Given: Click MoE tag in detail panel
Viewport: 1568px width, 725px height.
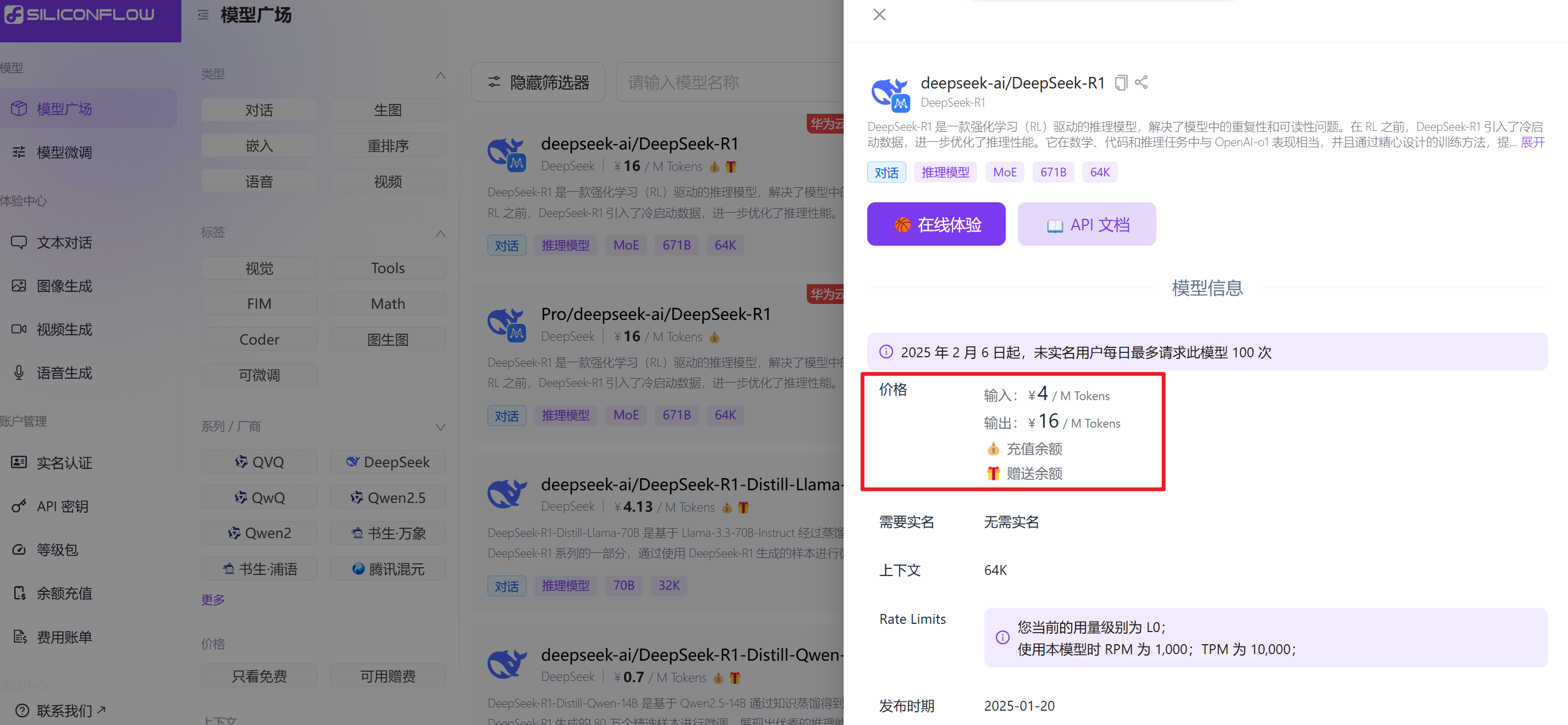Looking at the screenshot, I should point(1005,172).
